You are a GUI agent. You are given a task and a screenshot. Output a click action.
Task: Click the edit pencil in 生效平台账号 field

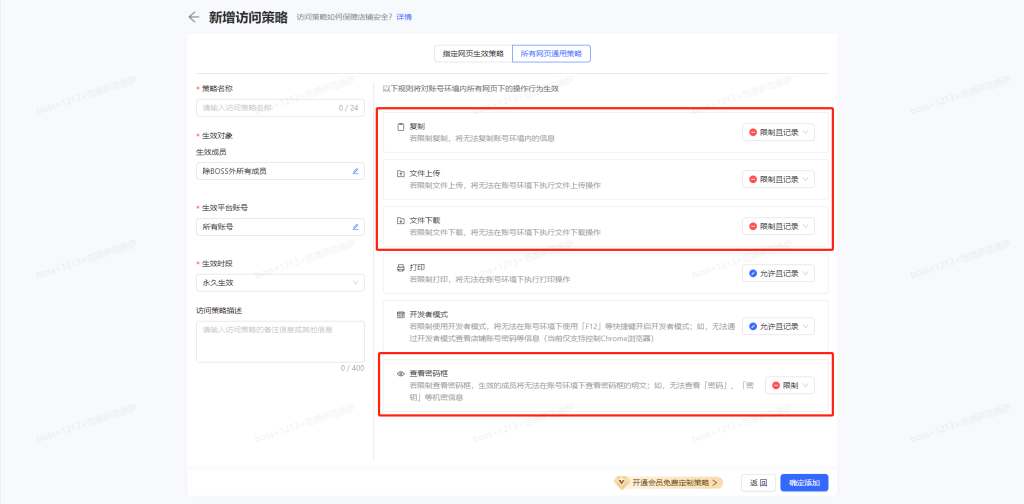pyautogui.click(x=355, y=227)
